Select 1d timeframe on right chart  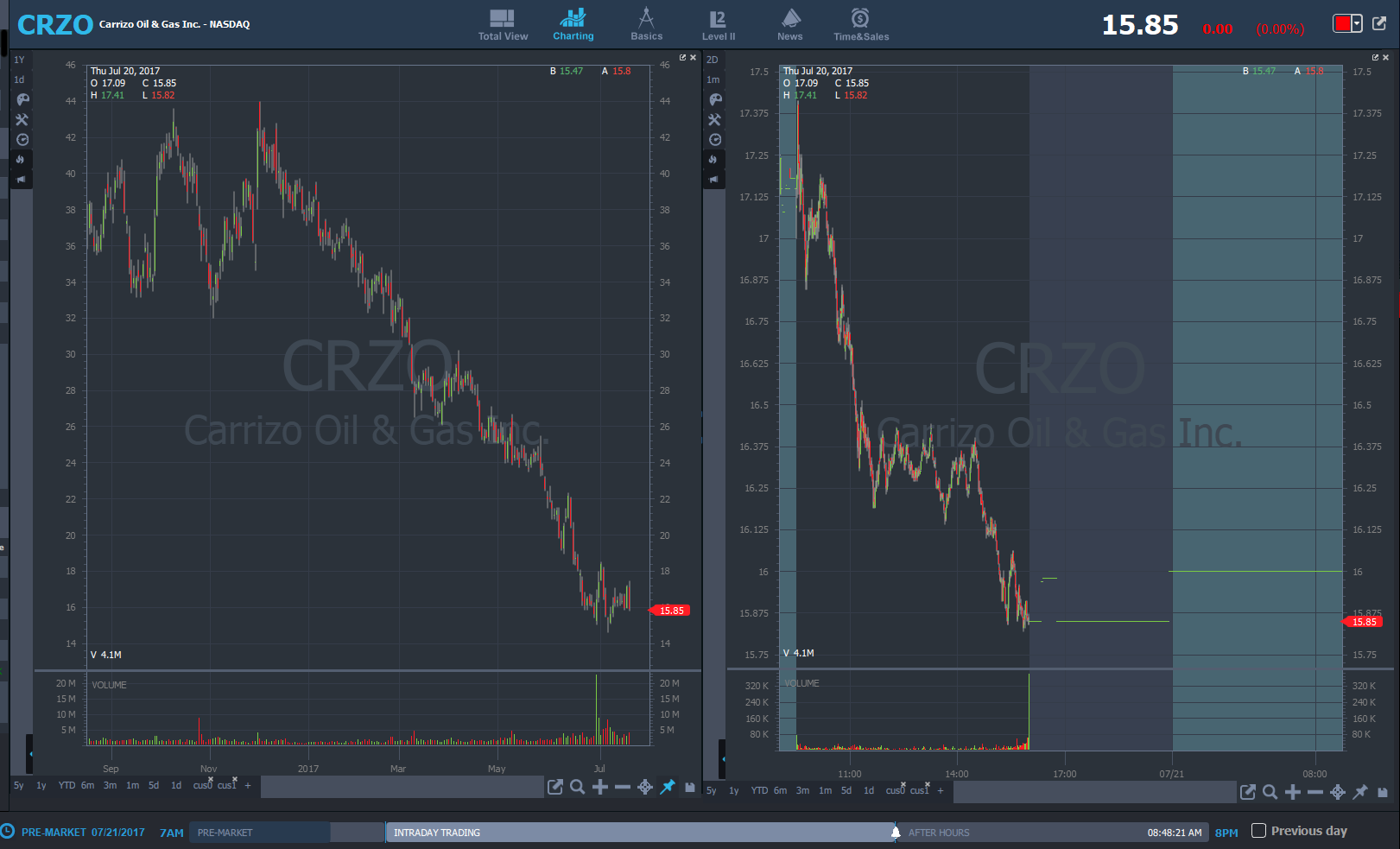tap(869, 790)
